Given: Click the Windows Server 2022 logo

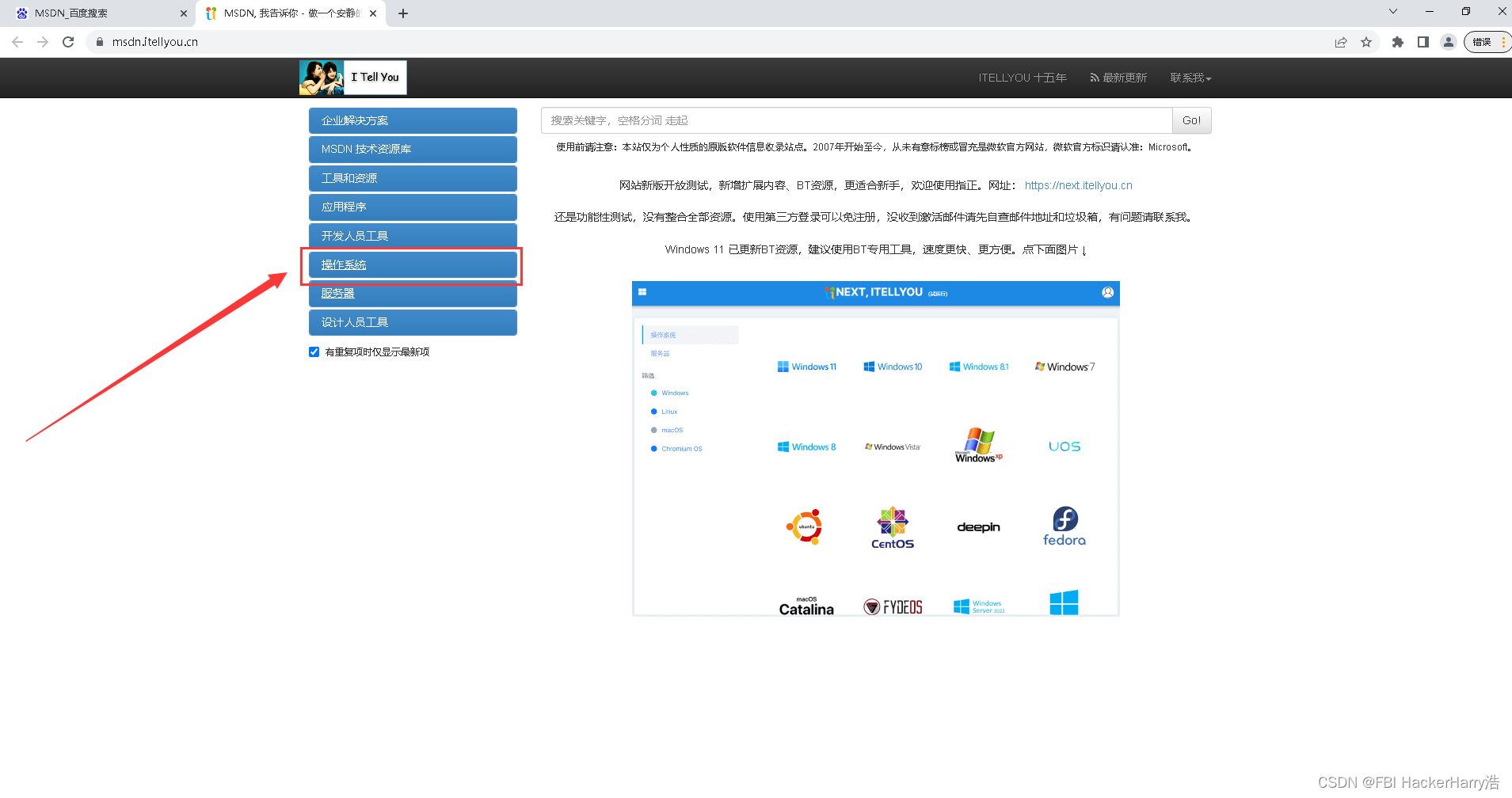Looking at the screenshot, I should point(979,606).
